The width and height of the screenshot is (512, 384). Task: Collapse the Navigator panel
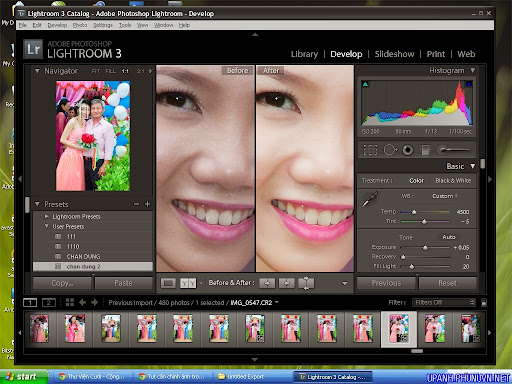click(x=37, y=71)
